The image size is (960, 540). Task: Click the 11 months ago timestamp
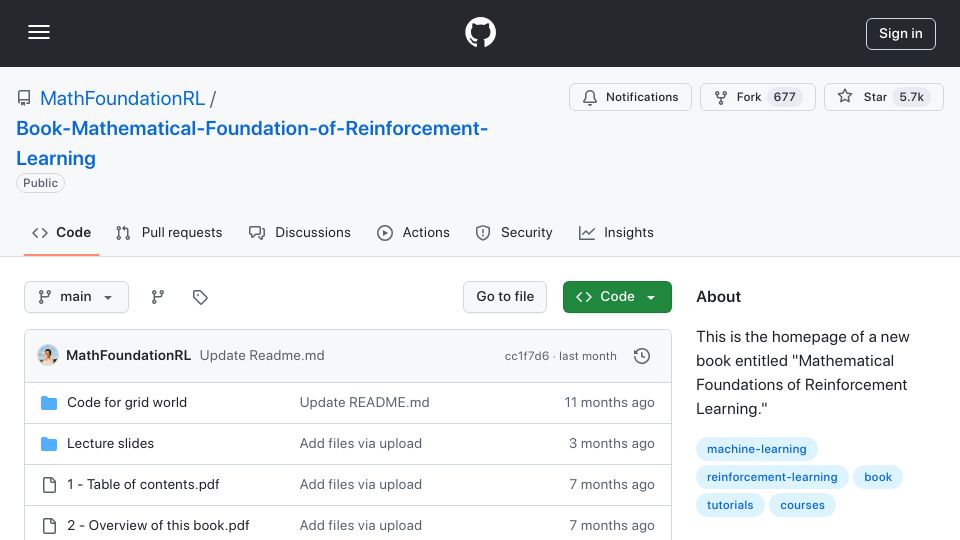(609, 402)
